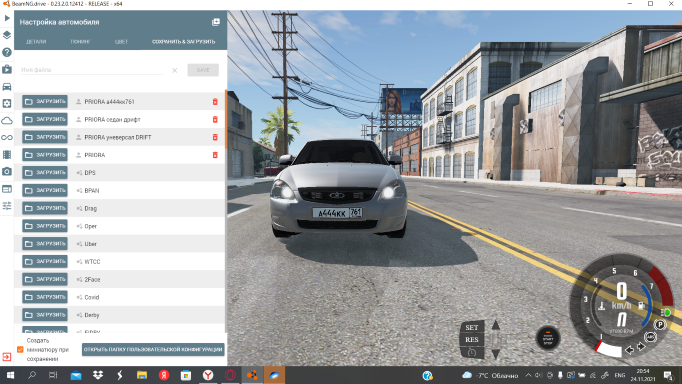Open the help question mark icon
This screenshot has height=384, width=682.
pyautogui.click(x=7, y=52)
